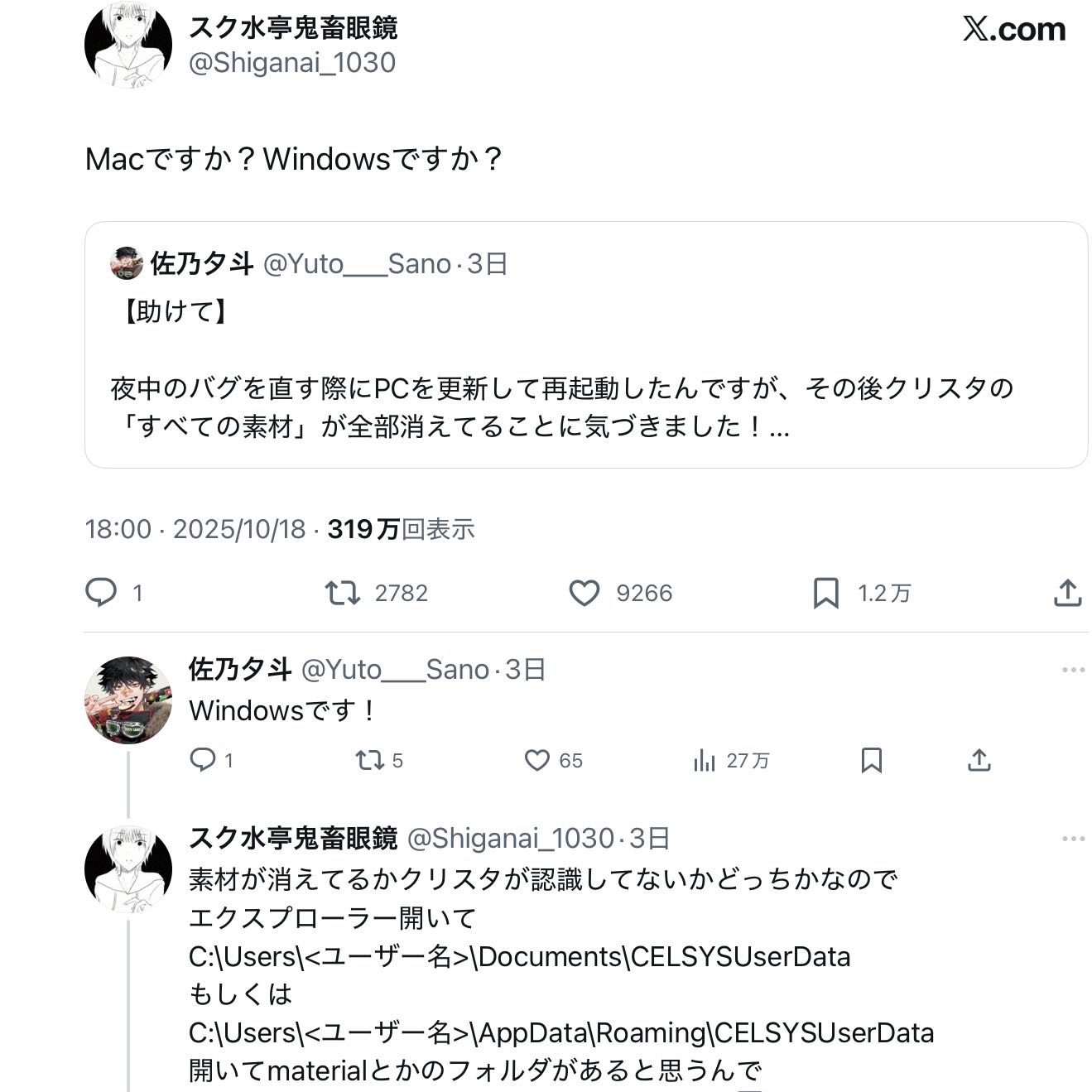Repost the main post
The image size is (1092, 1092).
(x=343, y=593)
